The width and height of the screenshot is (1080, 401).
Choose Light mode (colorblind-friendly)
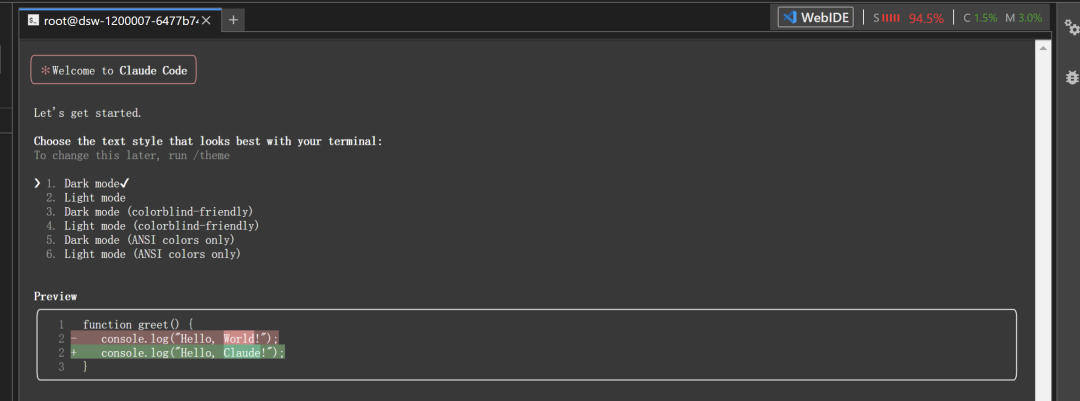point(161,226)
